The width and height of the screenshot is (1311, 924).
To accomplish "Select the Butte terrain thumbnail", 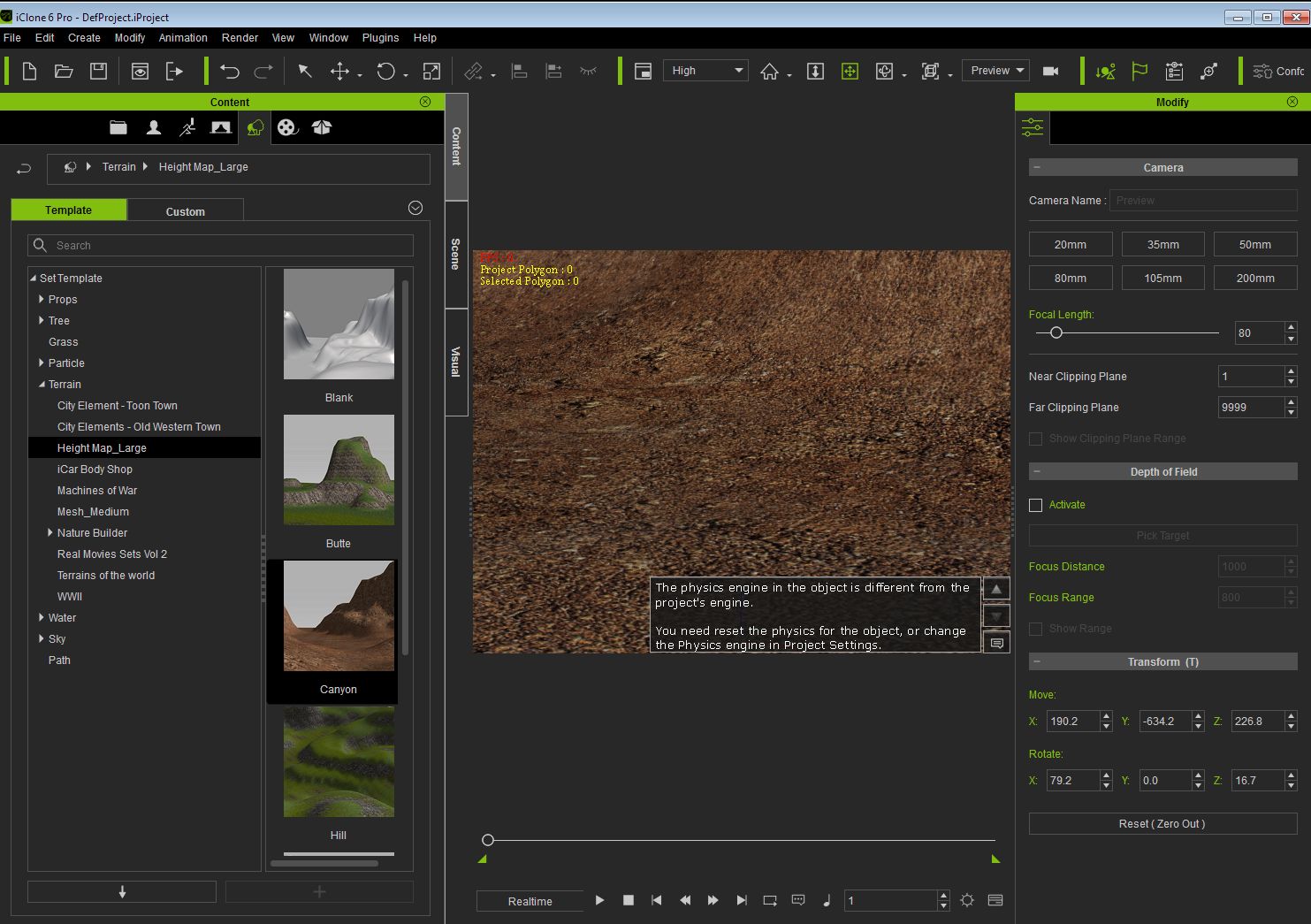I will [x=339, y=470].
